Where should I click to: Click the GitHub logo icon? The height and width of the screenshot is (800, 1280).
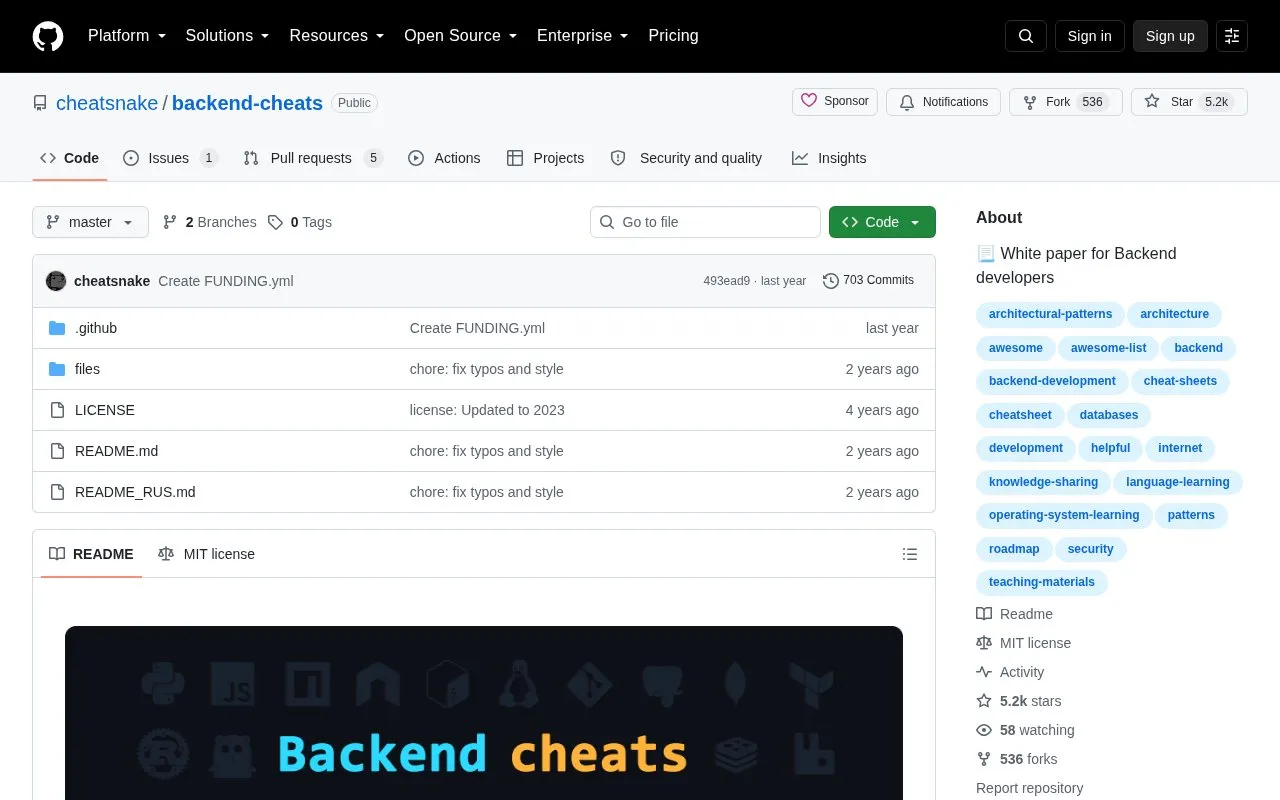coord(48,36)
